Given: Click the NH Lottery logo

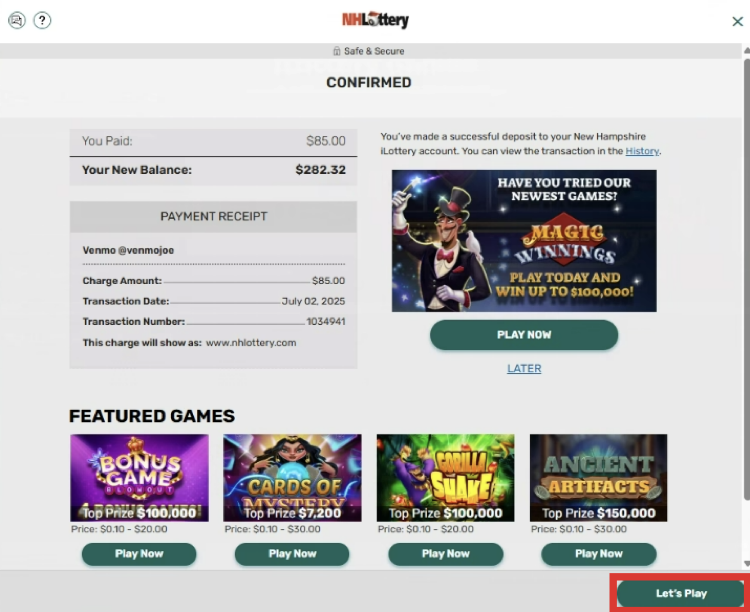Looking at the screenshot, I should click(375, 20).
